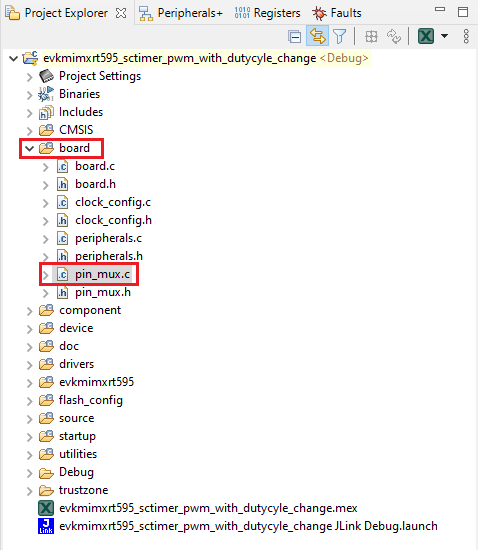Image resolution: width=478 pixels, height=550 pixels.
Task: Select the CMSIS folder icon
Action: 46,130
